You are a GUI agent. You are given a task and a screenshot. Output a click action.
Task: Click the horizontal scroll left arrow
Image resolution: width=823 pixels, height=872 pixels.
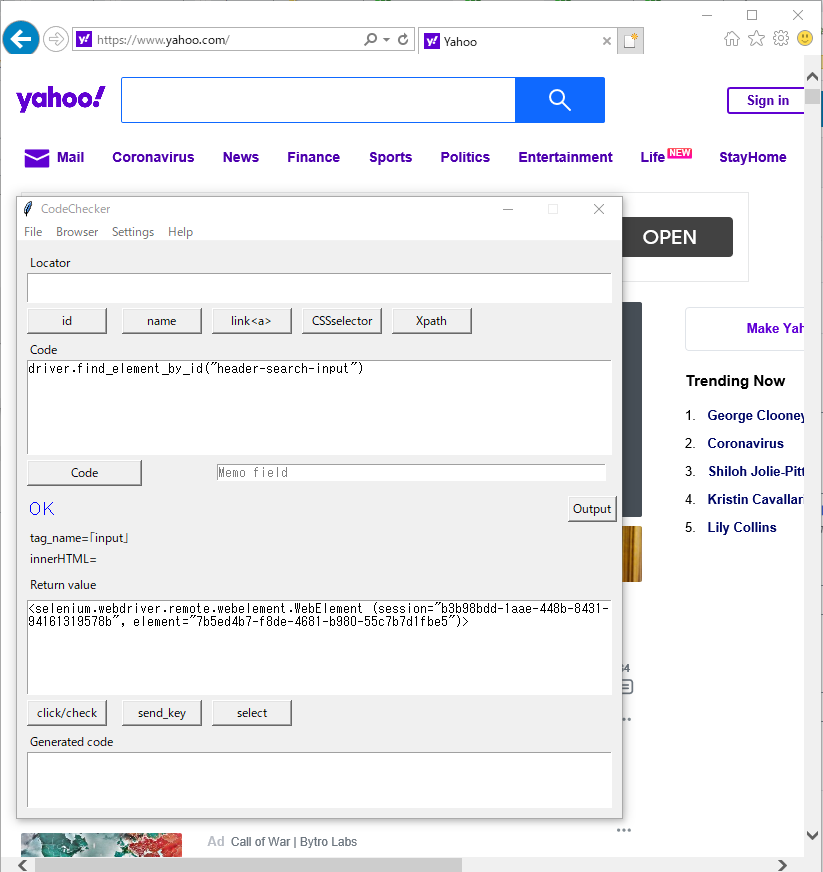[x=22, y=865]
